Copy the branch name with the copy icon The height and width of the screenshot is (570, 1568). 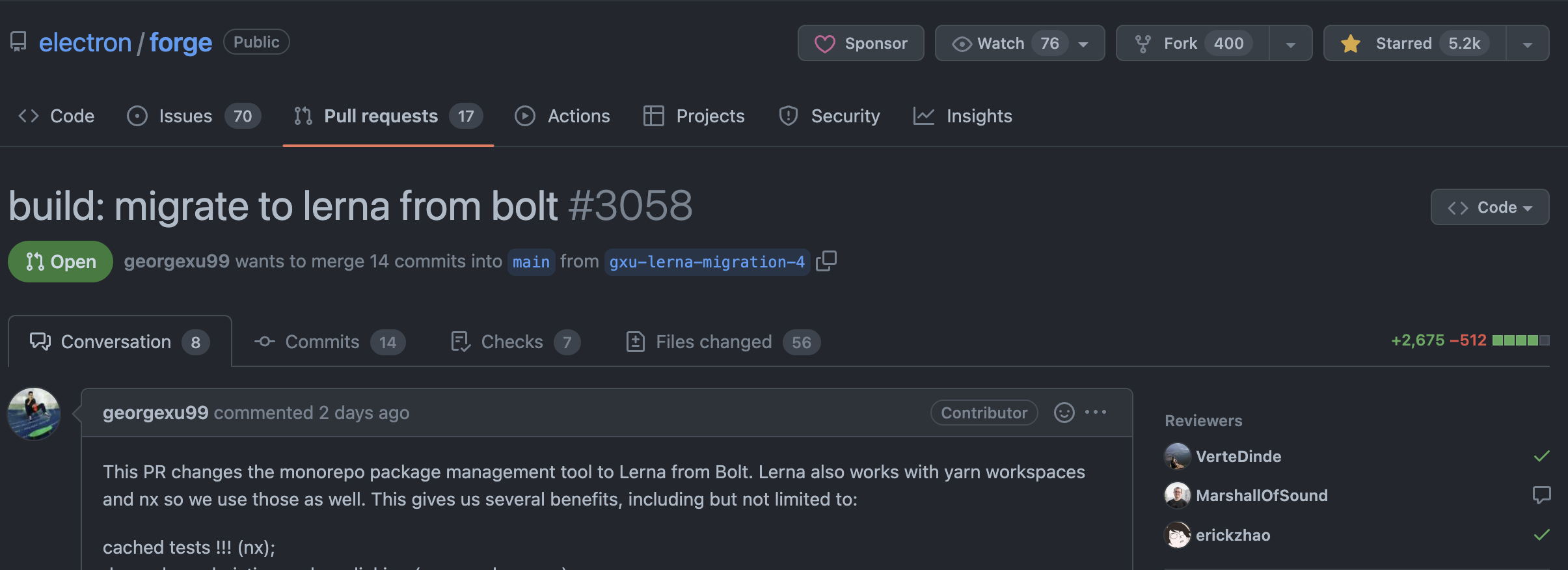pos(826,261)
